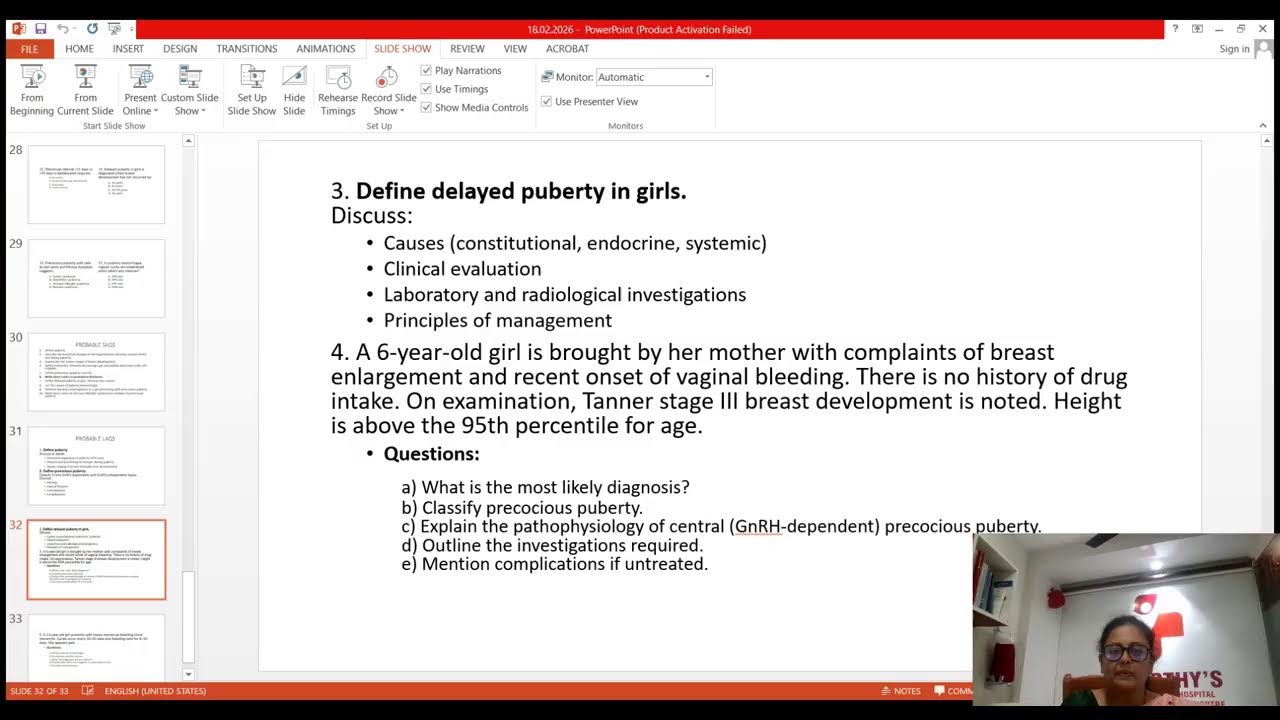Screen dimensions: 1280x720
Task: Start show From Current Slide
Action: tap(85, 90)
